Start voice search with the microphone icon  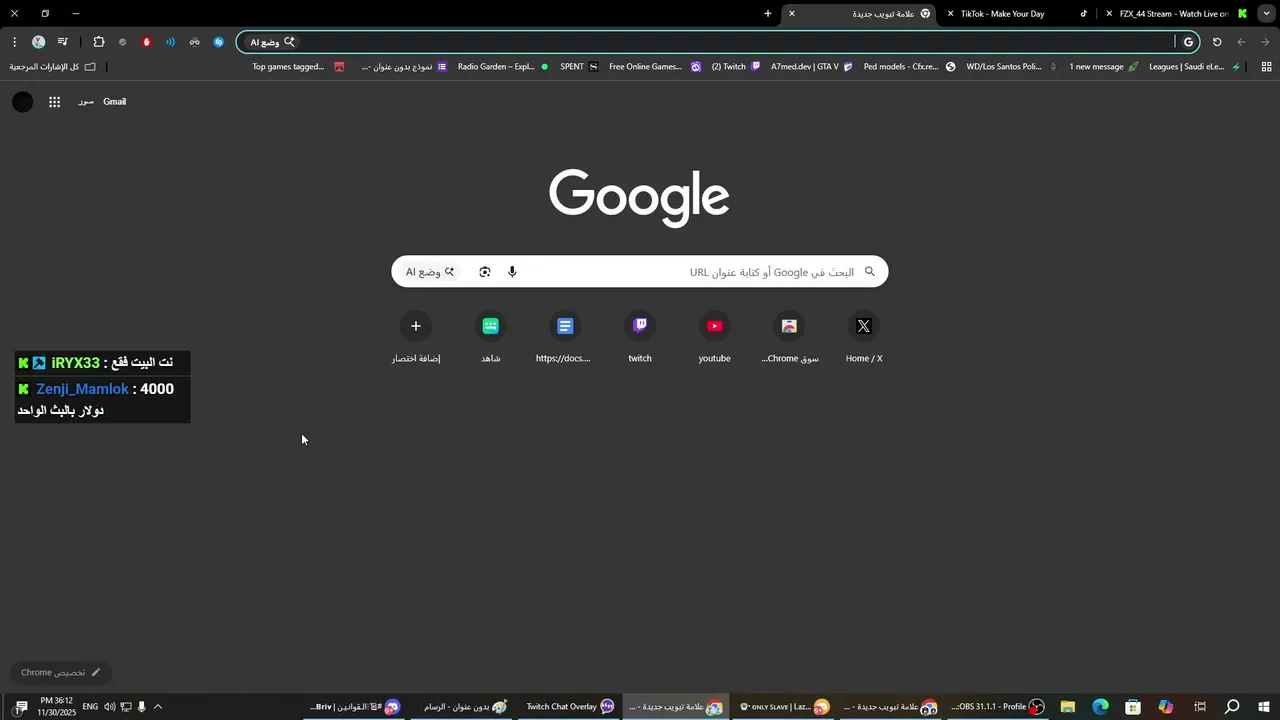(512, 272)
